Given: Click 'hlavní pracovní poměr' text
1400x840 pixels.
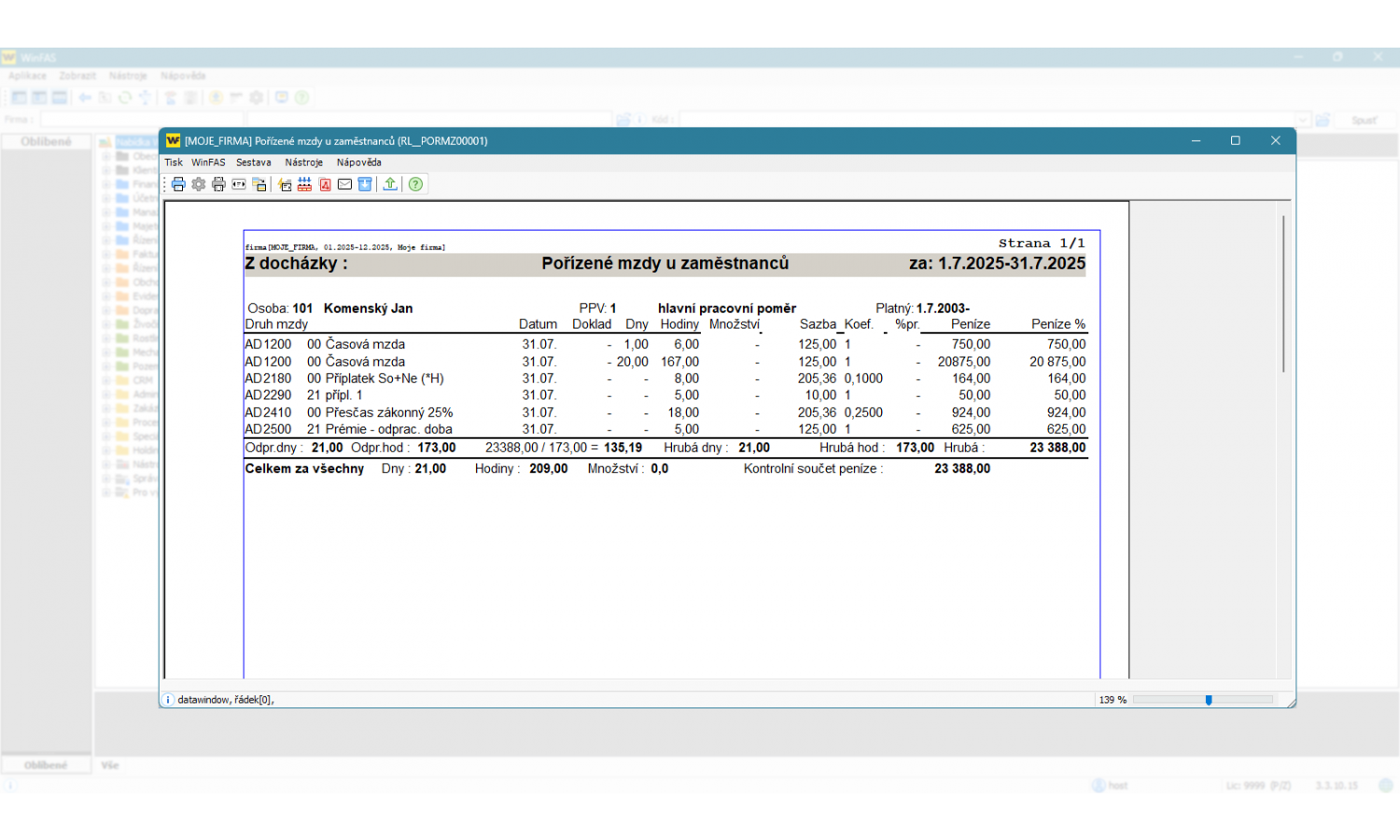Looking at the screenshot, I should pyautogui.click(x=727, y=308).
